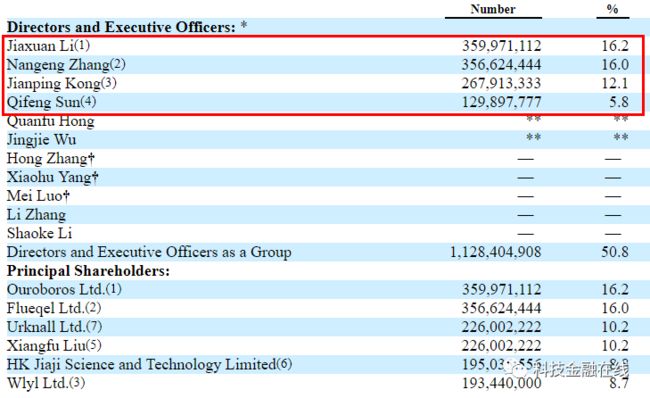Viewport: 650px width, 398px height.
Task: Click the shareholder "Urknall Ltd.(7)"
Action: 54,327
